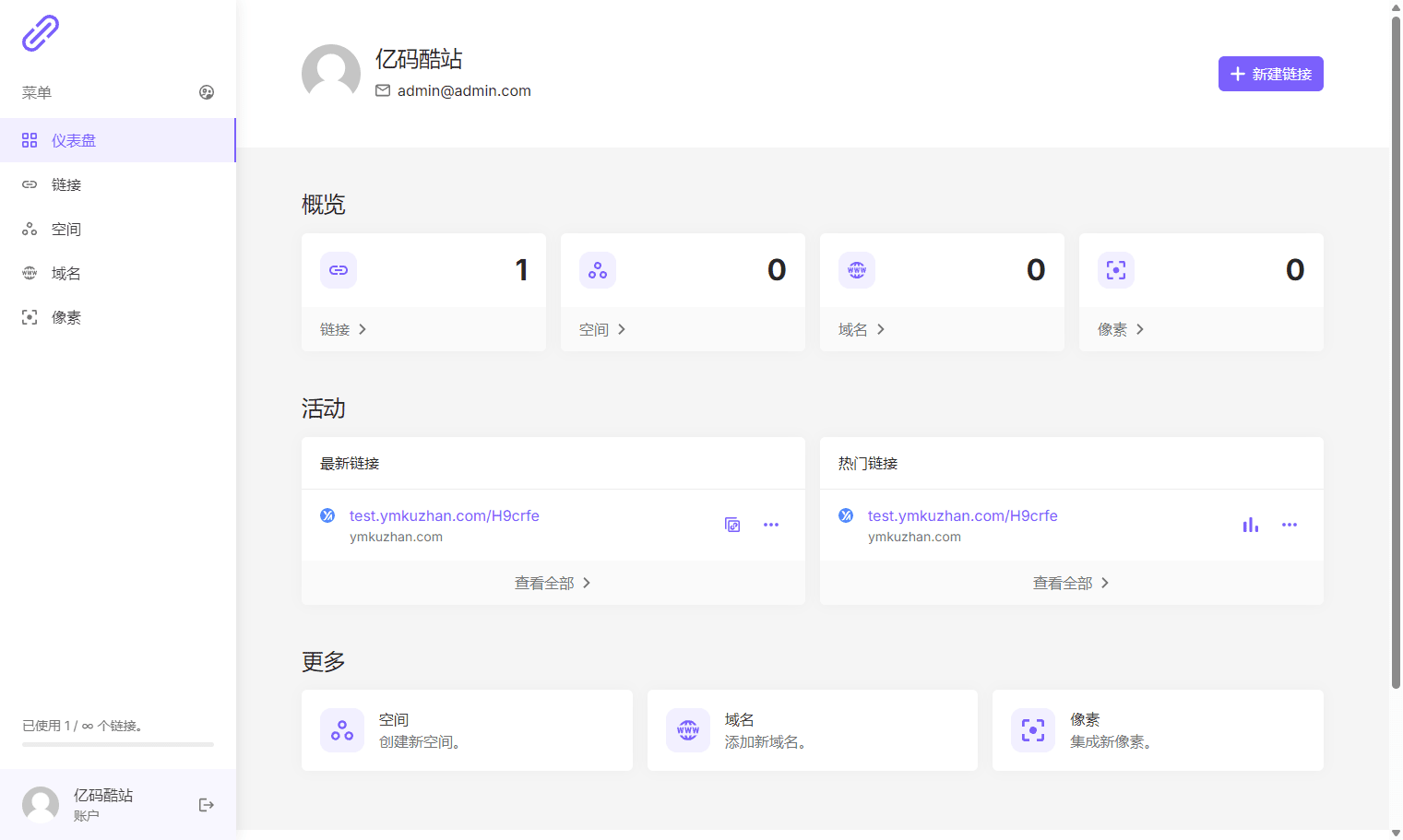Open 像素 from the overview card footer
The image size is (1403, 840).
click(x=1121, y=329)
